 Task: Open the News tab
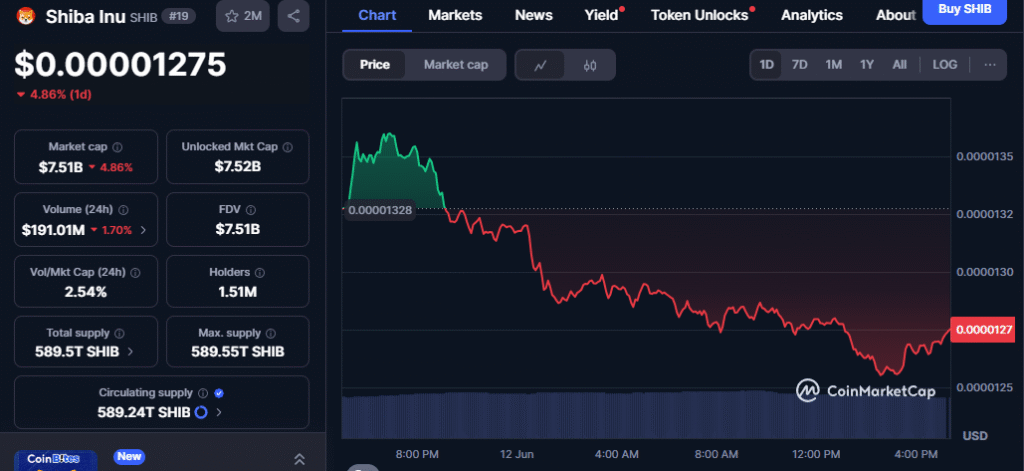[534, 15]
